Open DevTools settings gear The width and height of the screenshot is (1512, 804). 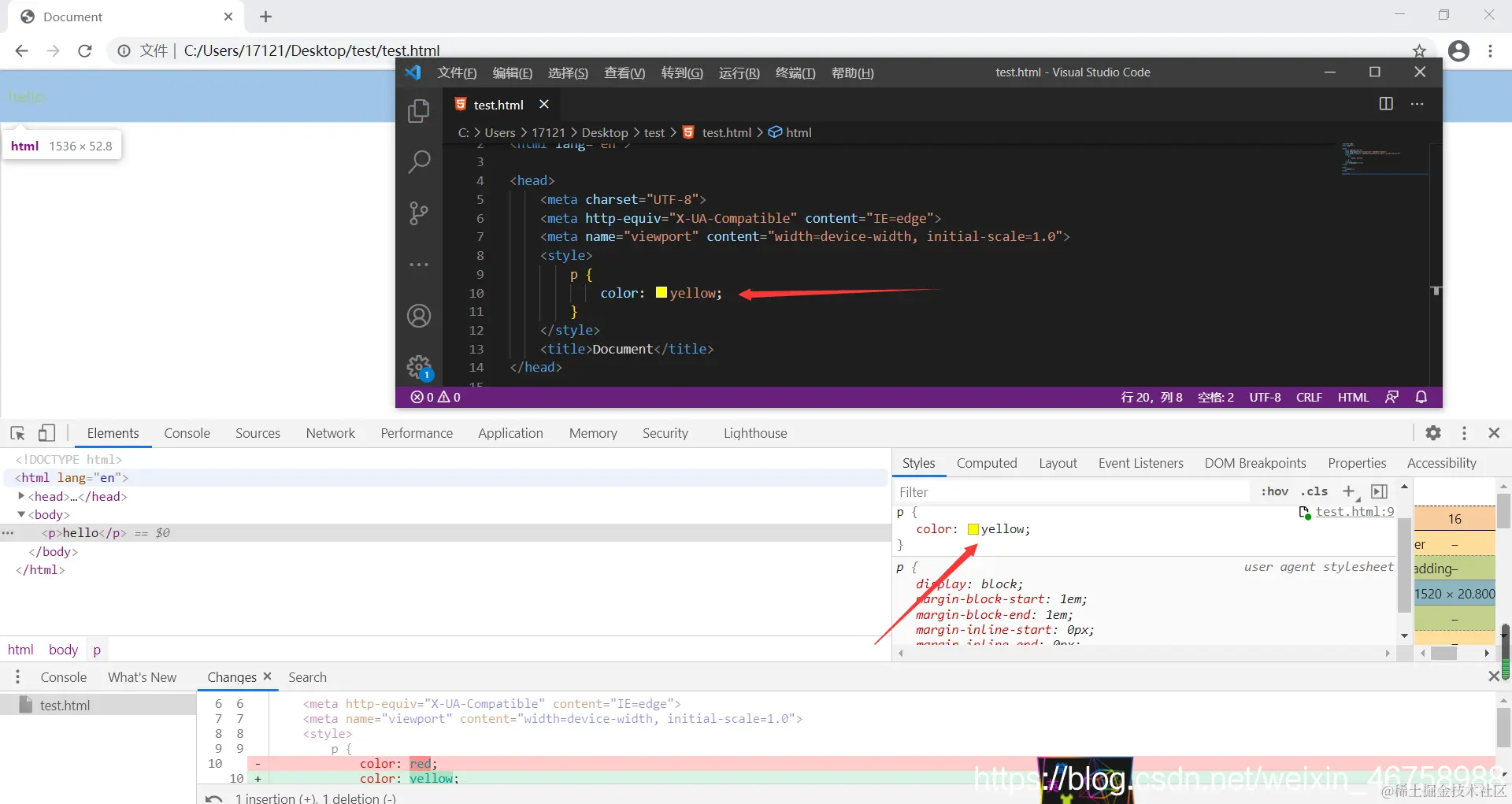1433,433
